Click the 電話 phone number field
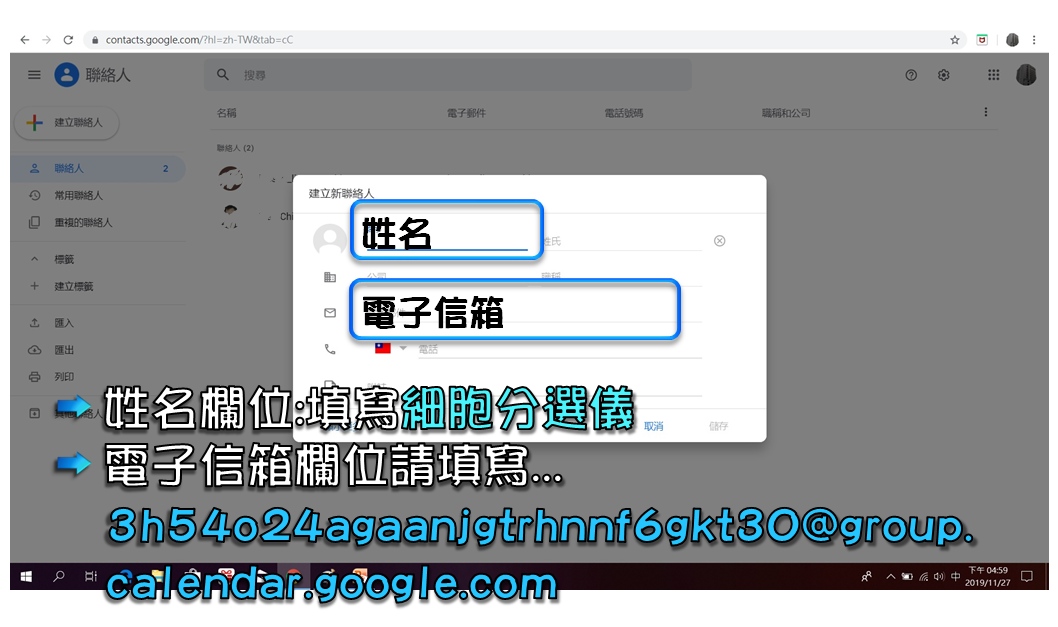1058x627 pixels. coord(558,349)
